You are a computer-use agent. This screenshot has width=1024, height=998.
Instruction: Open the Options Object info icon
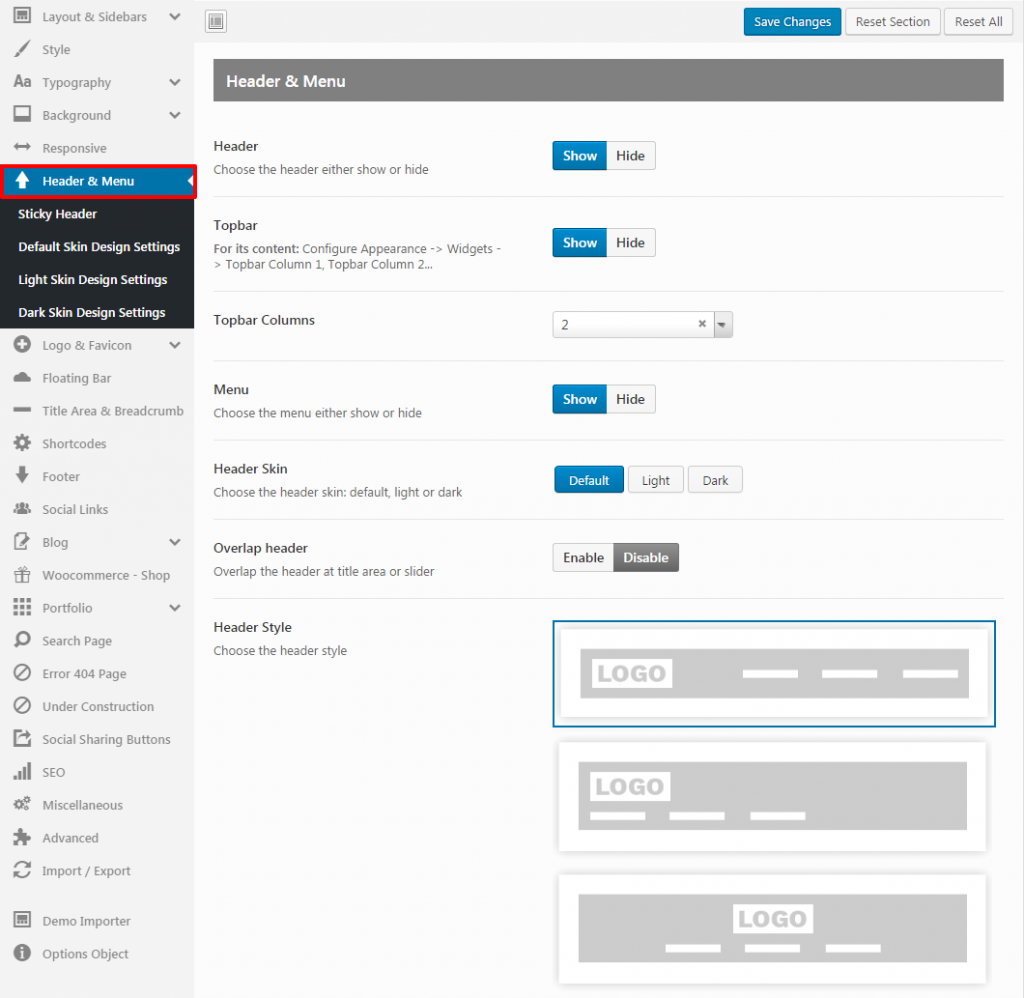coord(22,954)
